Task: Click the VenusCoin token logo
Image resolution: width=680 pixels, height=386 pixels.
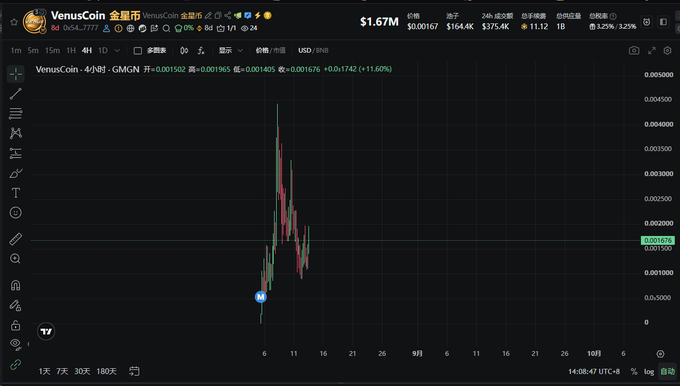Action: click(x=34, y=21)
